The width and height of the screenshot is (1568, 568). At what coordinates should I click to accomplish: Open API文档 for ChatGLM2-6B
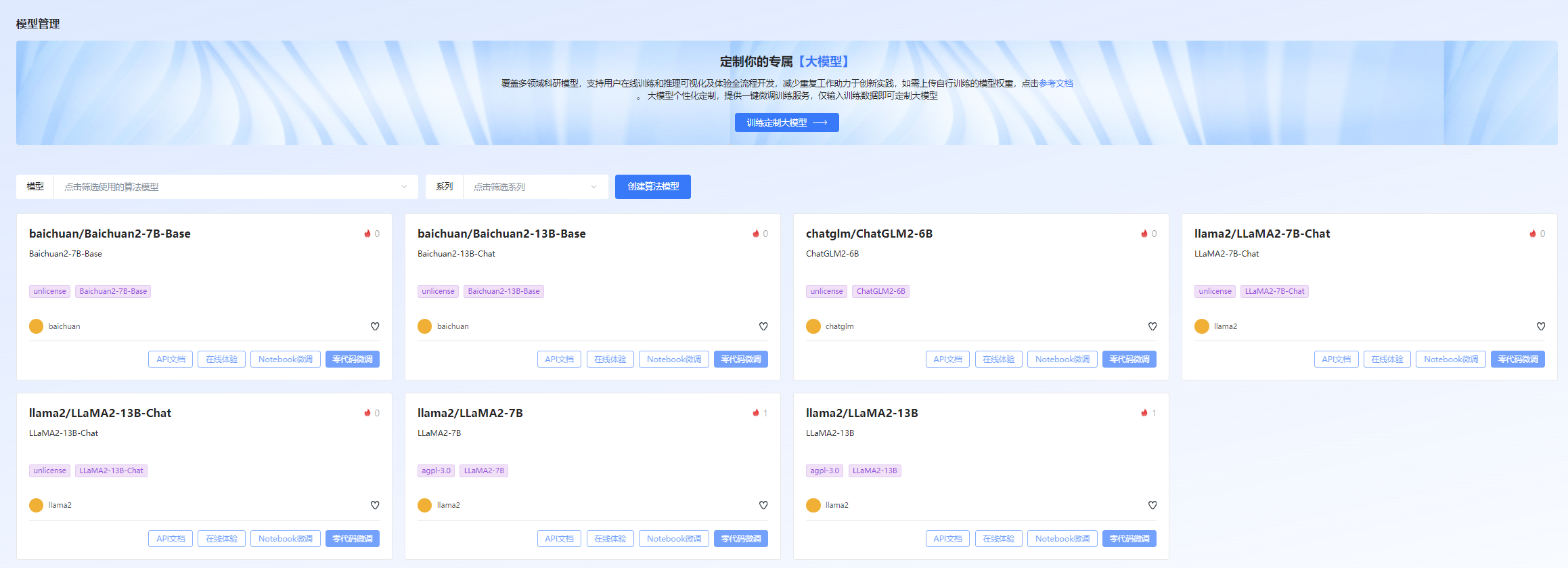[947, 359]
